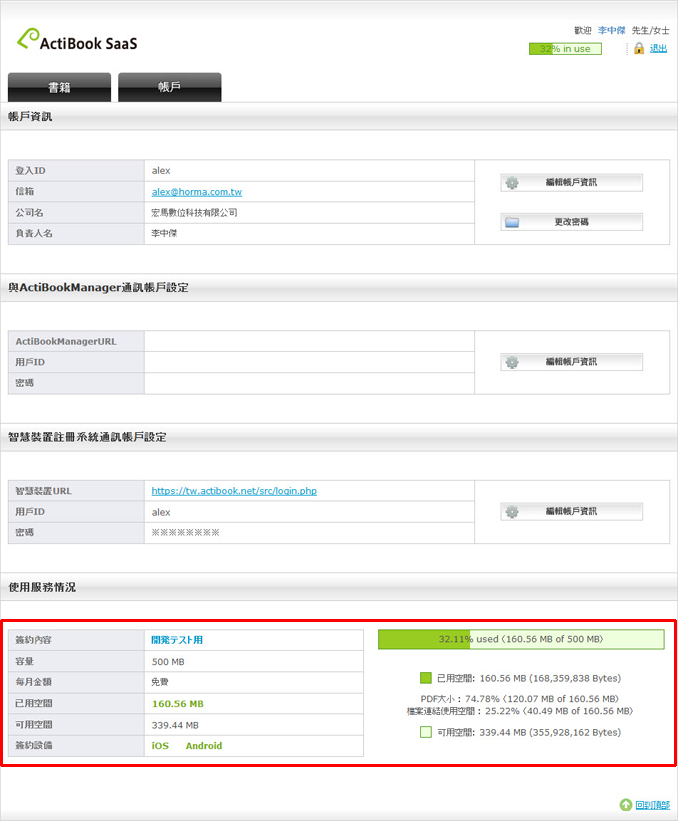678x821 pixels.
Task: Click 編輯帳戶資訊 in 帳戶資訊 section
Action: [x=571, y=182]
